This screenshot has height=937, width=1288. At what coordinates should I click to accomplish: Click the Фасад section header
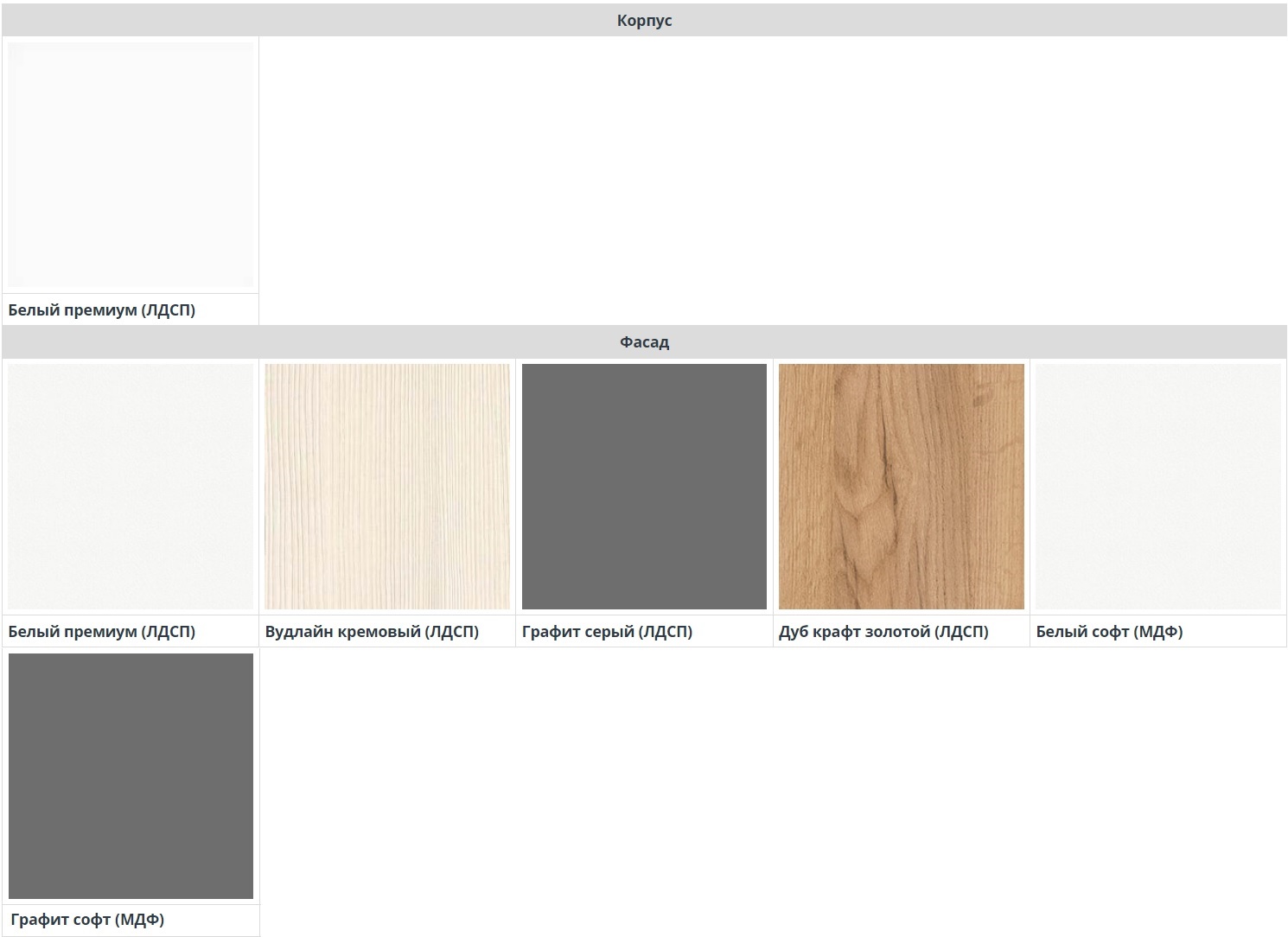(644, 342)
